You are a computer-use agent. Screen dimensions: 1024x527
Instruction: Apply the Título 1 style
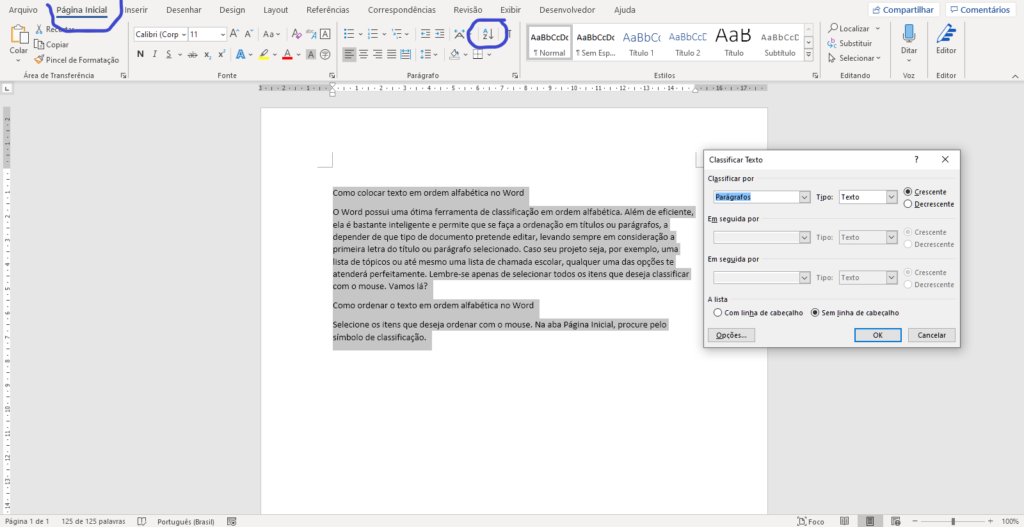[x=641, y=44]
